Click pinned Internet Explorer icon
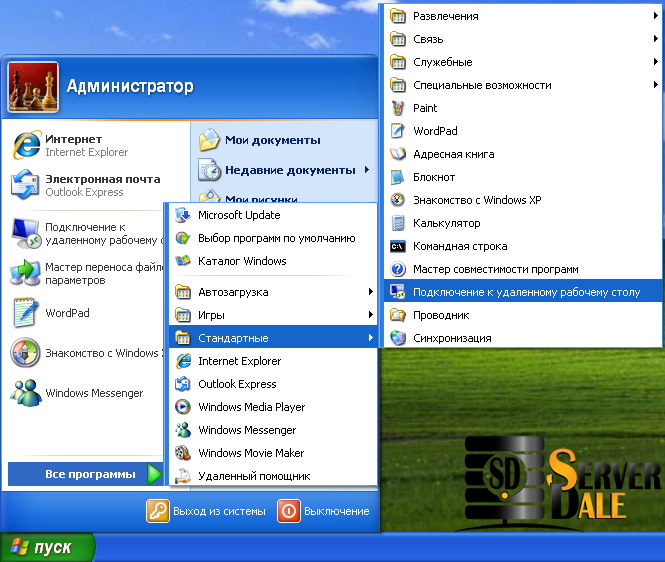This screenshot has width=665, height=562. click(x=26, y=145)
